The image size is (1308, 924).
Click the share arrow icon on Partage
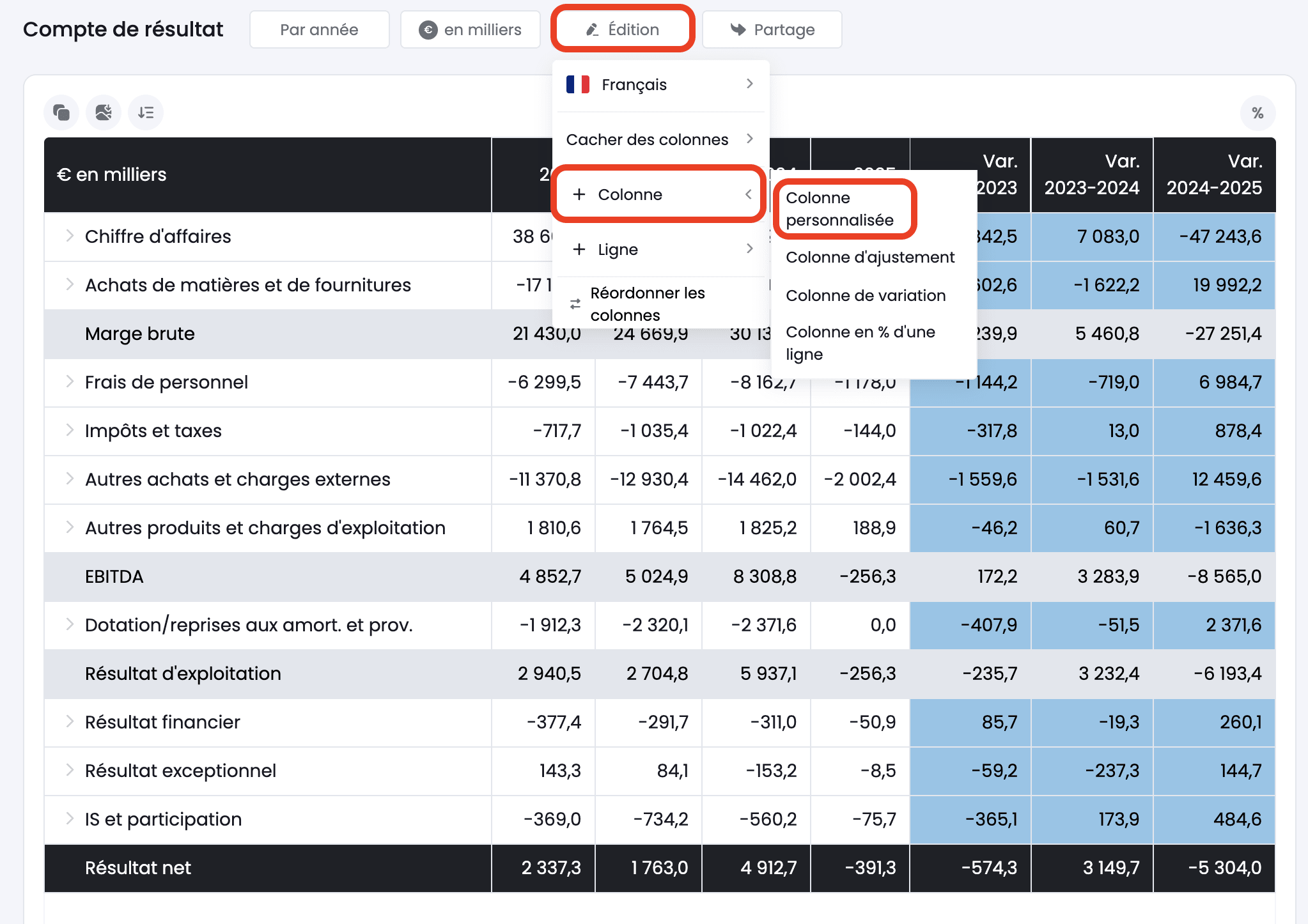pyautogui.click(x=738, y=29)
